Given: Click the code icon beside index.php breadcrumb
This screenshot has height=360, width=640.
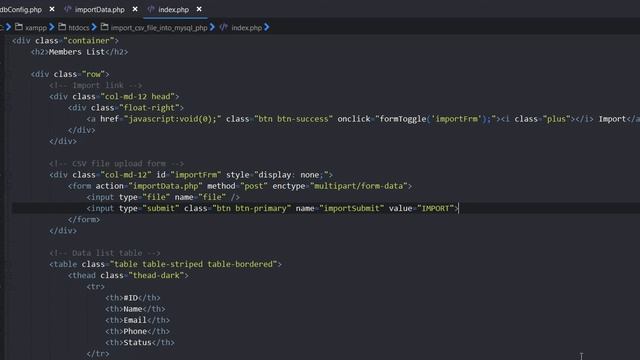Looking at the screenshot, I should click(224, 27).
